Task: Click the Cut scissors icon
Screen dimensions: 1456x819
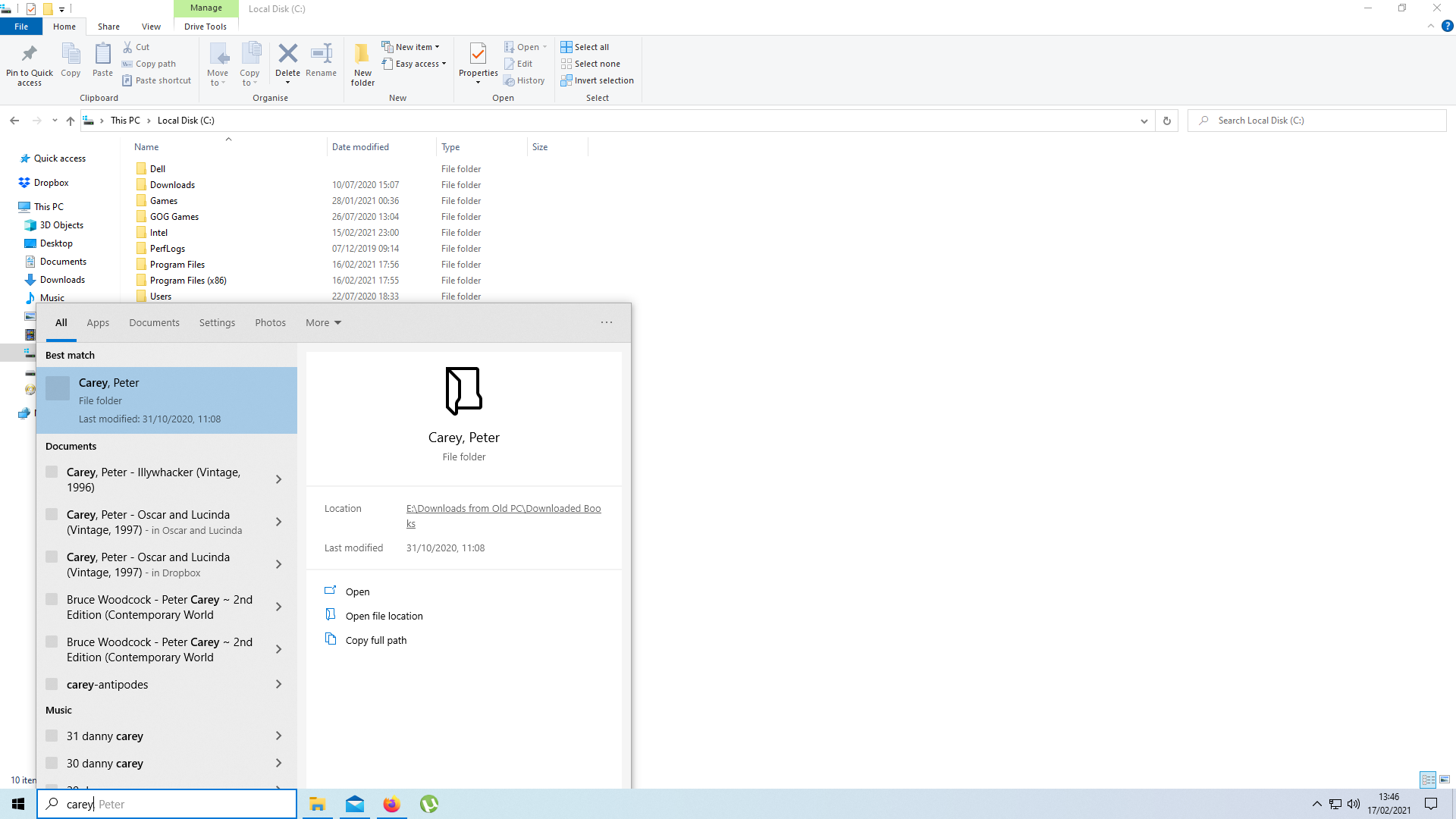Action: coord(128,47)
